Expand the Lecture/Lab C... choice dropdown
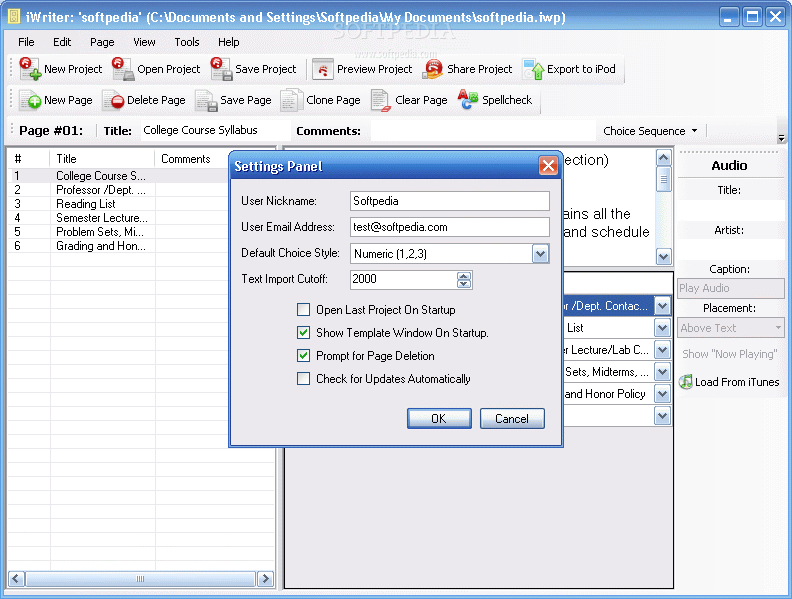The width and height of the screenshot is (792, 599). (662, 350)
